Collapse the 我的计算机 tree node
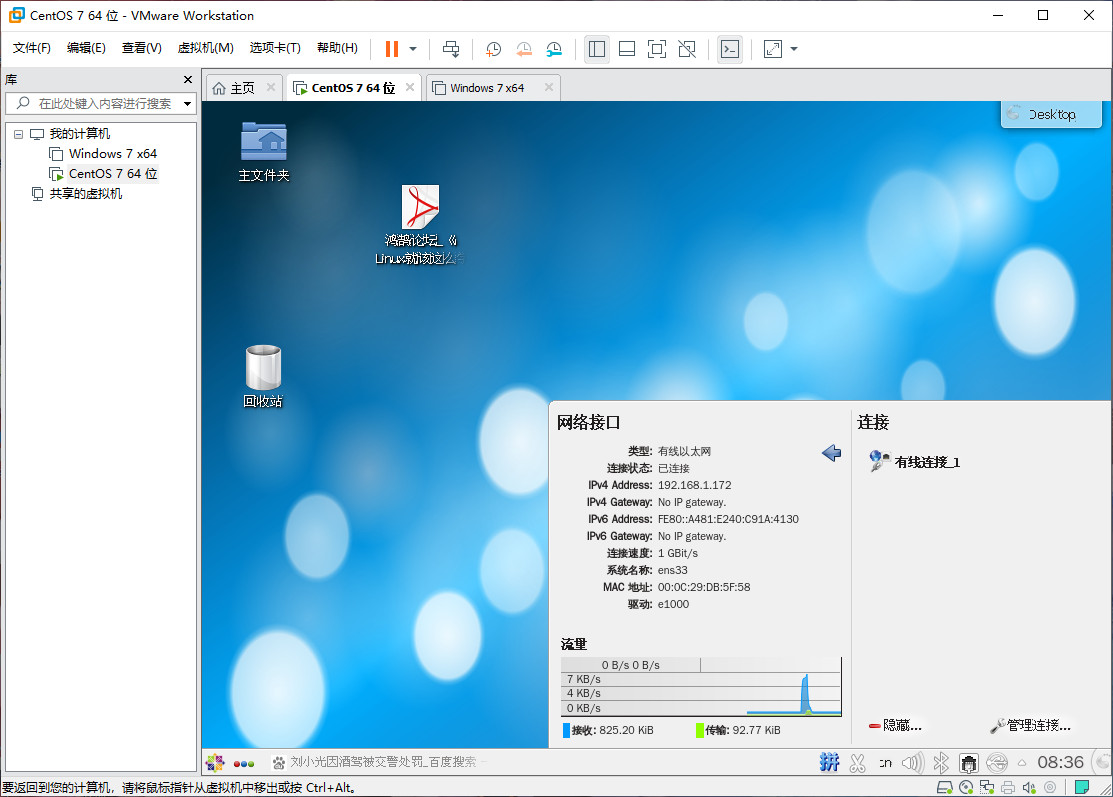 18,133
